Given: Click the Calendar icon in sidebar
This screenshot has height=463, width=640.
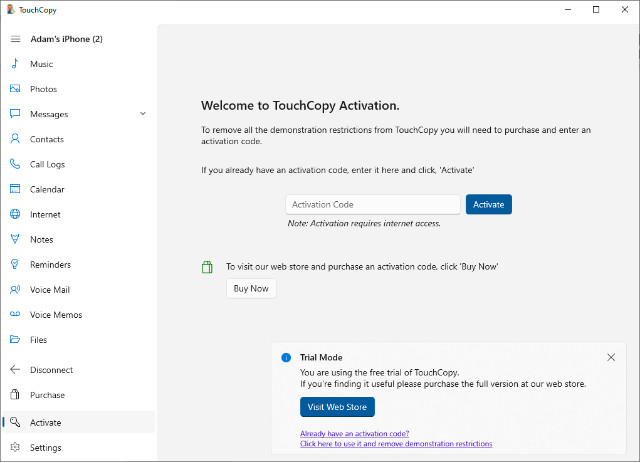Looking at the screenshot, I should tap(15, 189).
